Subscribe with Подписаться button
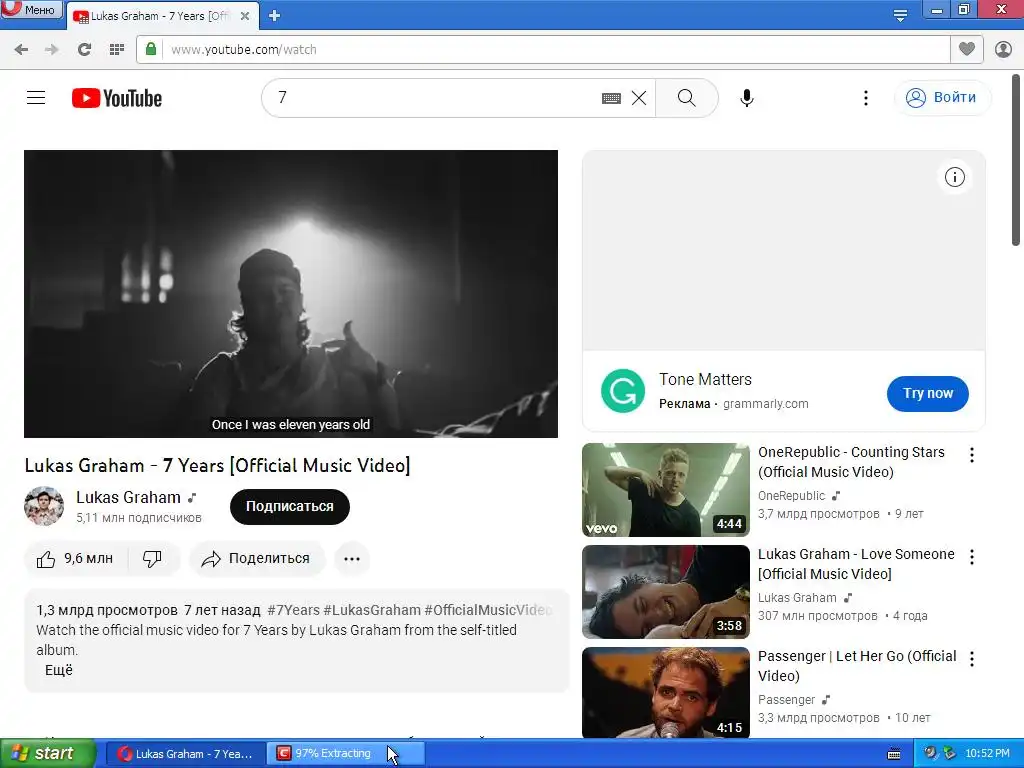Screen dimensions: 1024x768 click(290, 507)
